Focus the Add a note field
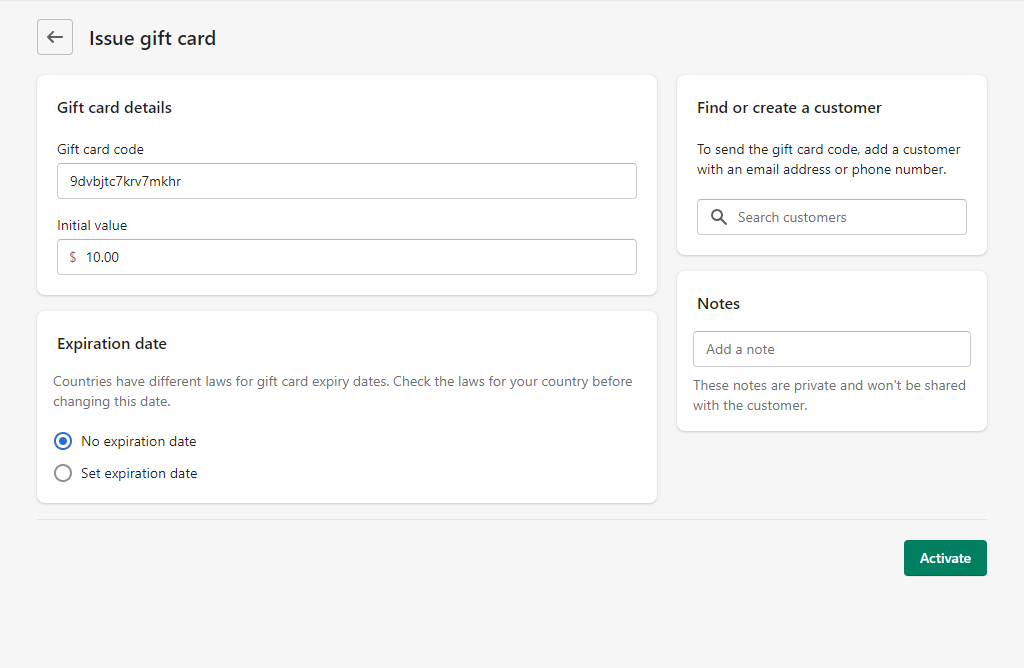Viewport: 1024px width, 668px height. point(832,349)
